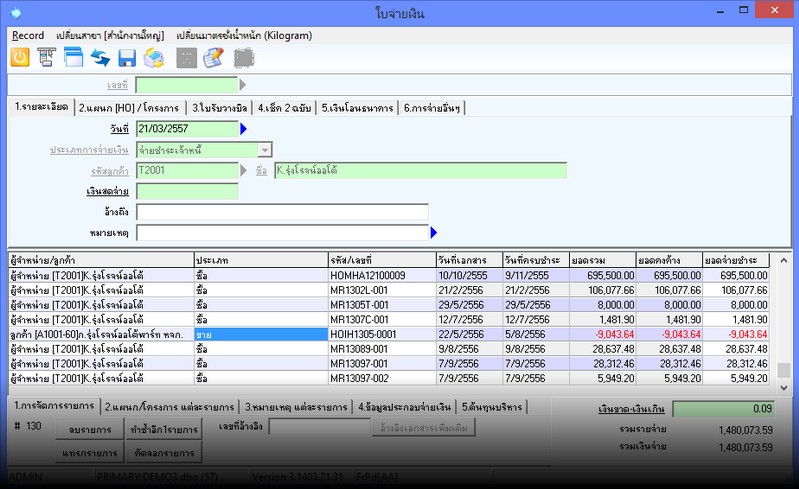Switch to the 5.เงินโอนธนาคาร tab
The image size is (799, 489).
tap(358, 108)
